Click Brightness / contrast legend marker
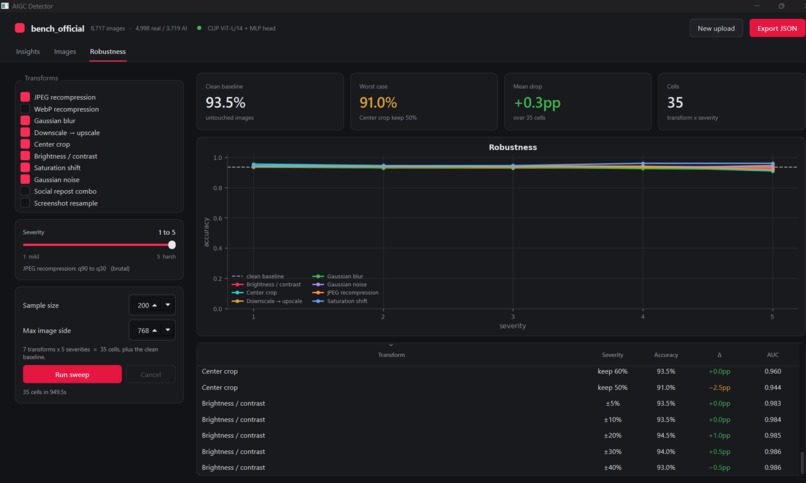Screen dimensions: 806x483 [237, 285]
